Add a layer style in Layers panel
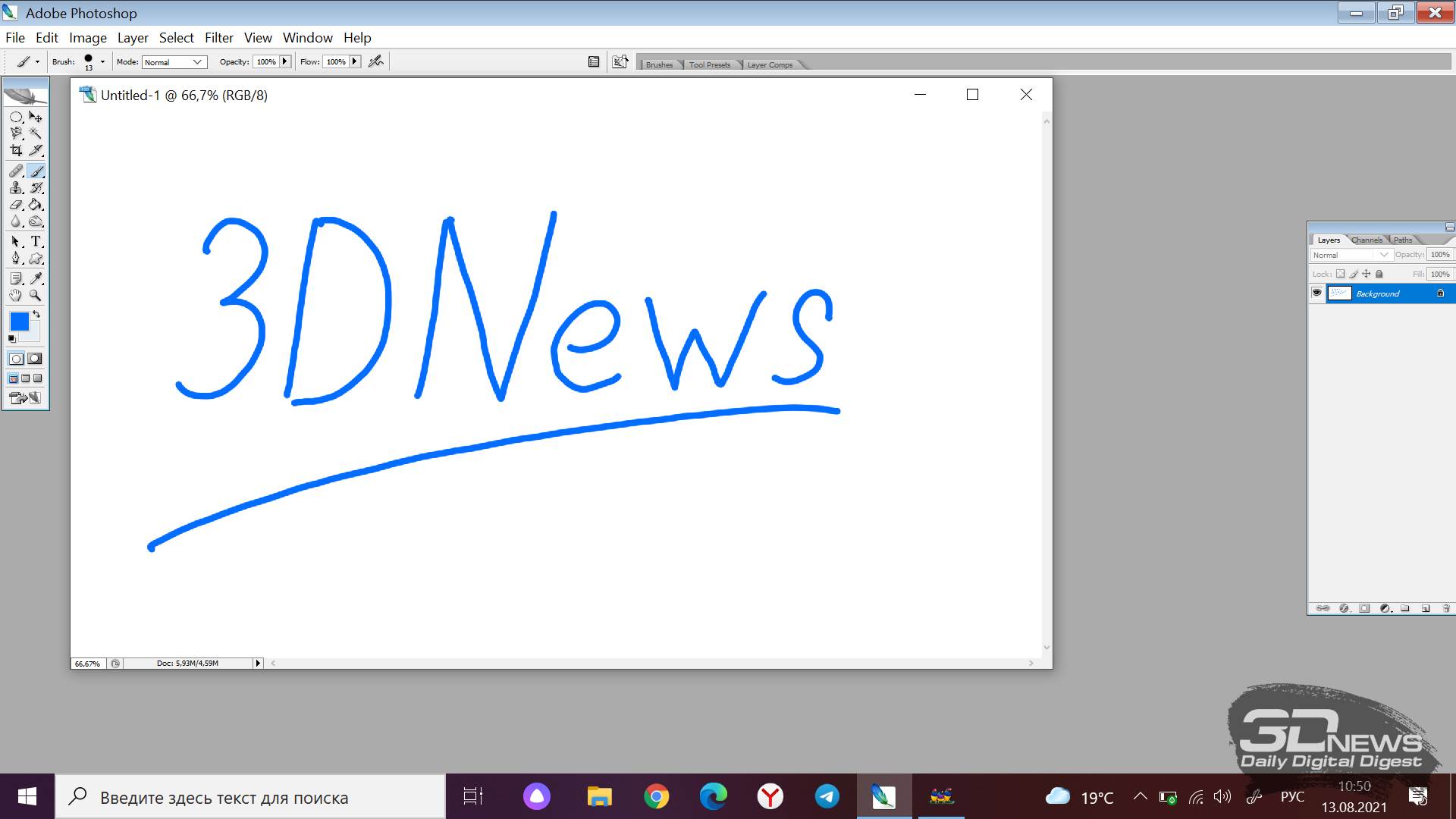 (1345, 608)
